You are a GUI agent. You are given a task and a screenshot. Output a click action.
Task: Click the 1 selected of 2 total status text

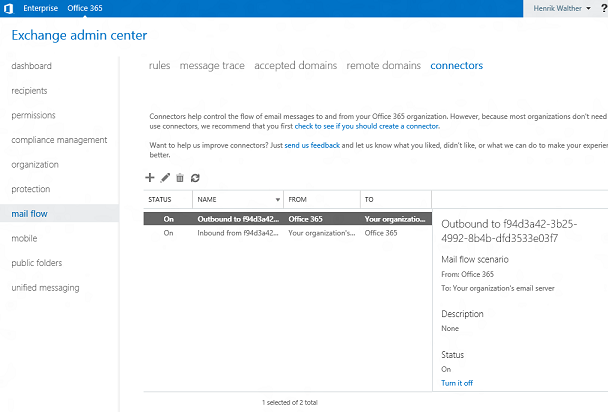(x=290, y=402)
